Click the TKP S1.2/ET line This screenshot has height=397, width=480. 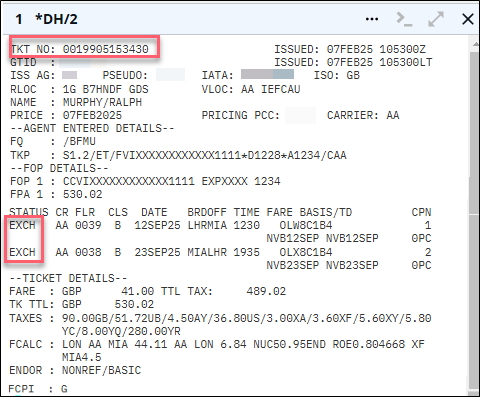[178, 155]
